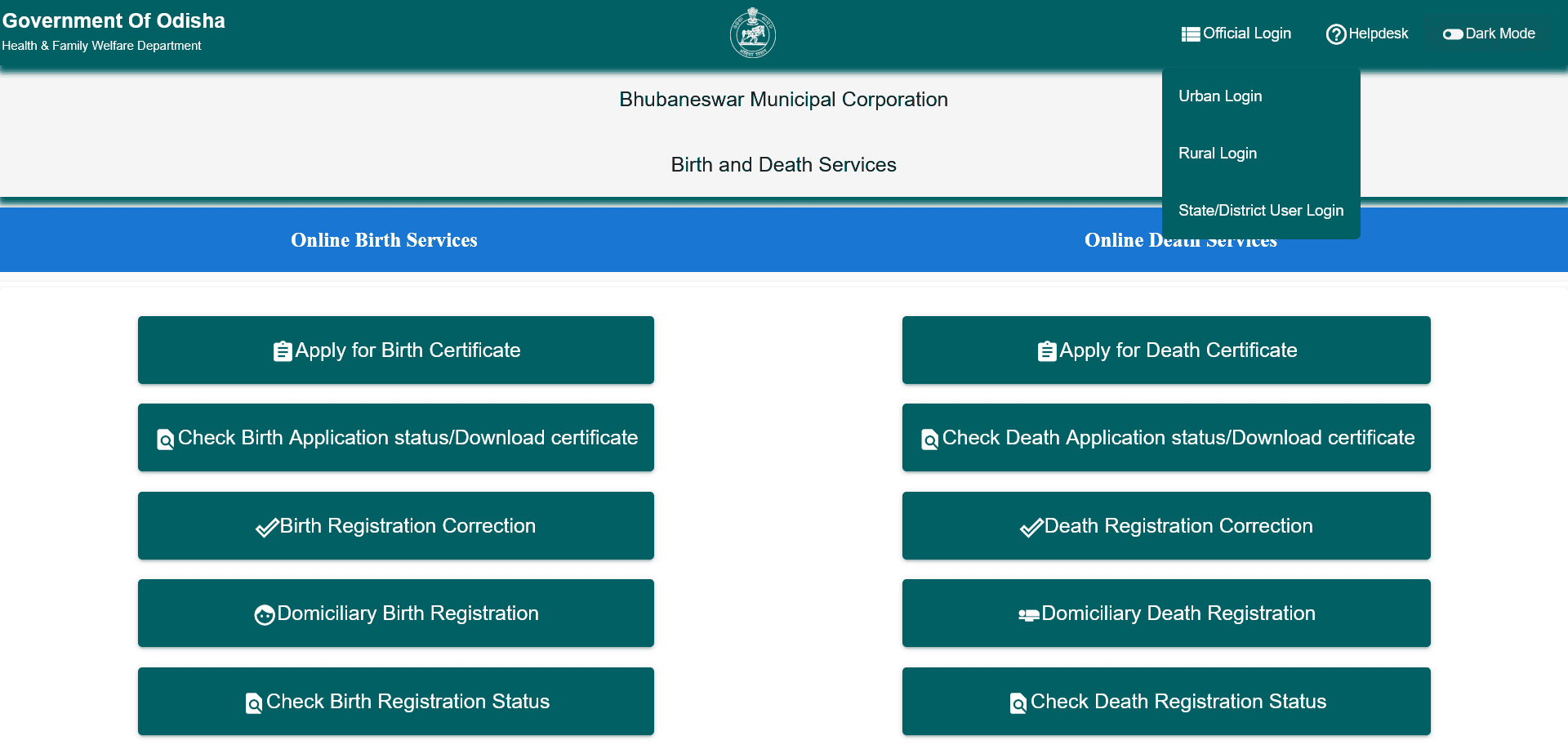Click the Online Birth Services heading
The width and height of the screenshot is (1568, 745).
(x=384, y=240)
